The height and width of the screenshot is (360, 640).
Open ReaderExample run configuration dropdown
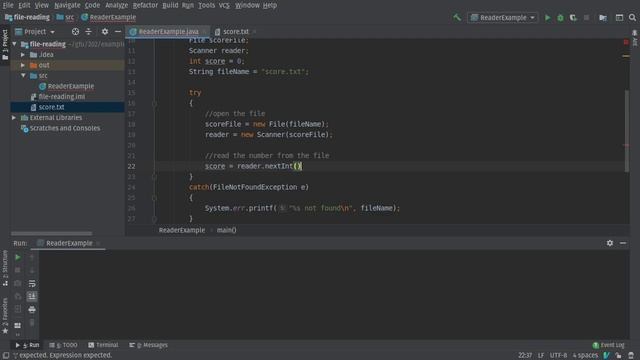(502, 18)
